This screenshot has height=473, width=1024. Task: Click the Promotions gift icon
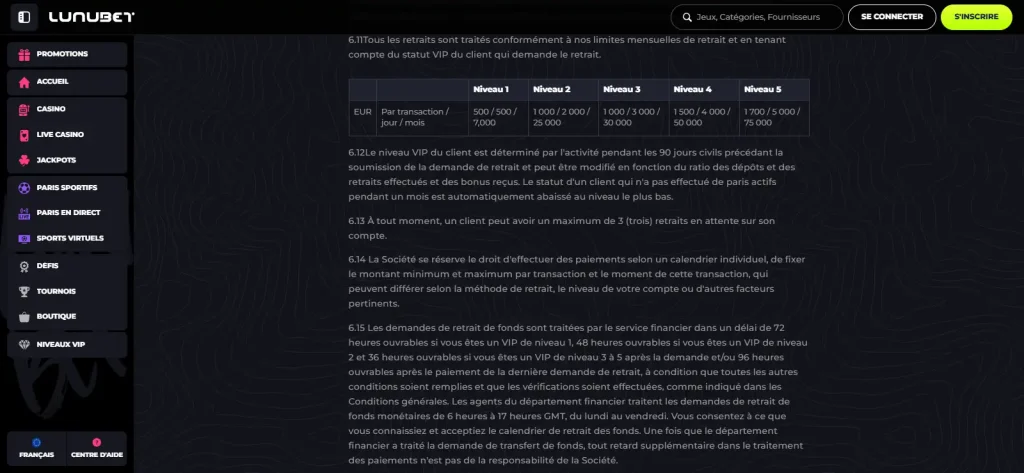[24, 54]
